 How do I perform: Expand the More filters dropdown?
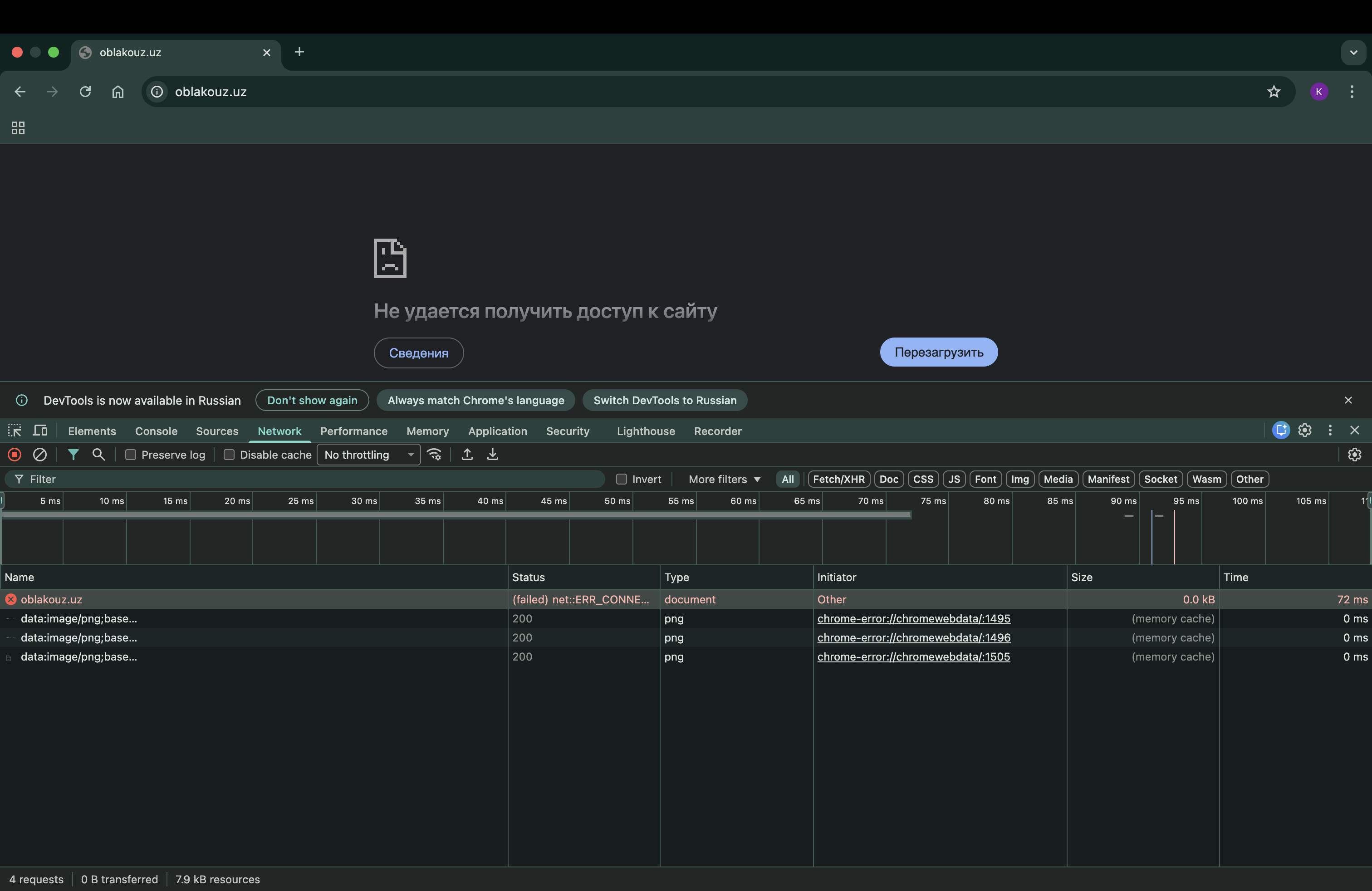point(724,479)
